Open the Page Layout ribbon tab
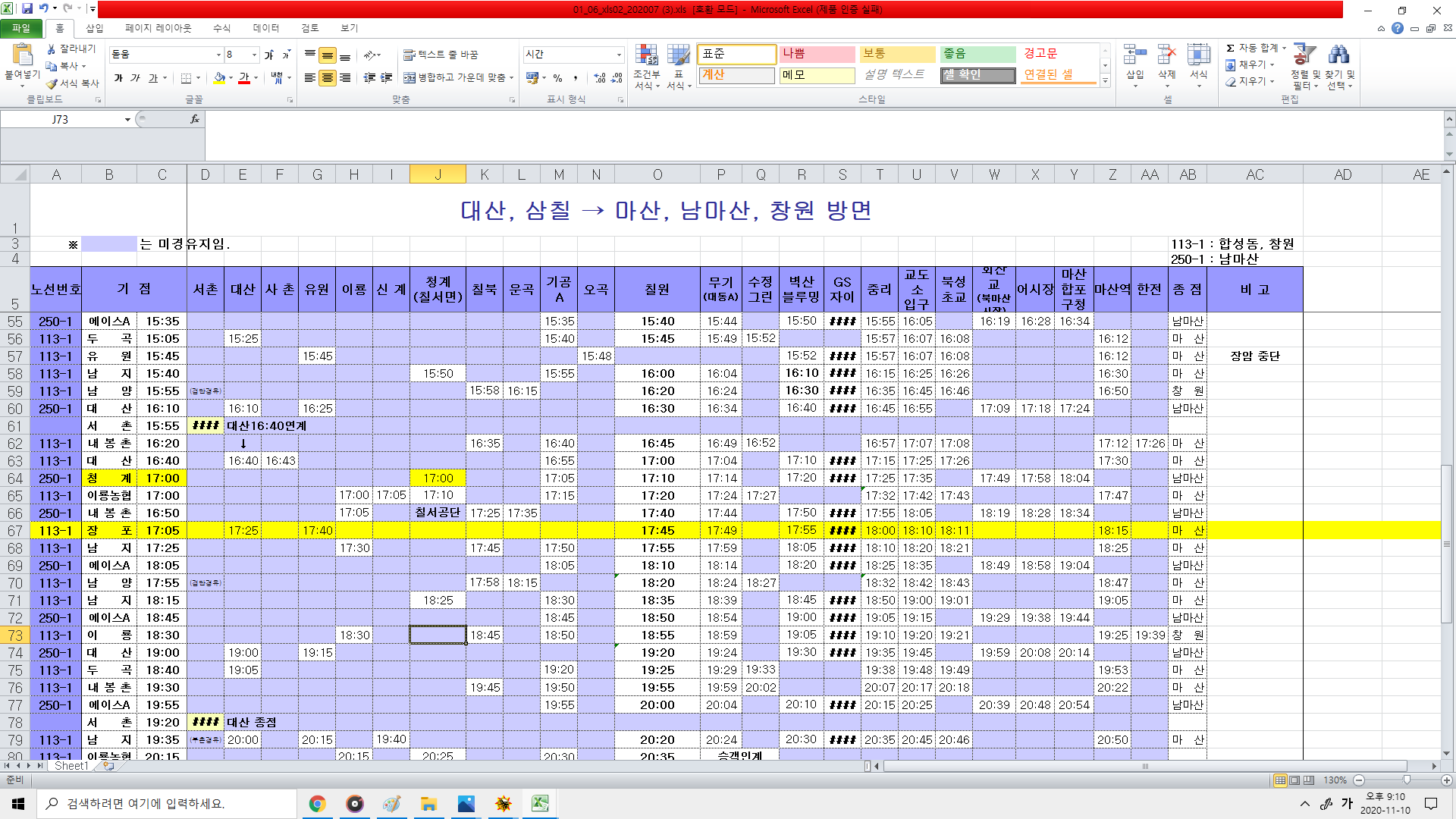The width and height of the screenshot is (1456, 819). pyautogui.click(x=158, y=28)
